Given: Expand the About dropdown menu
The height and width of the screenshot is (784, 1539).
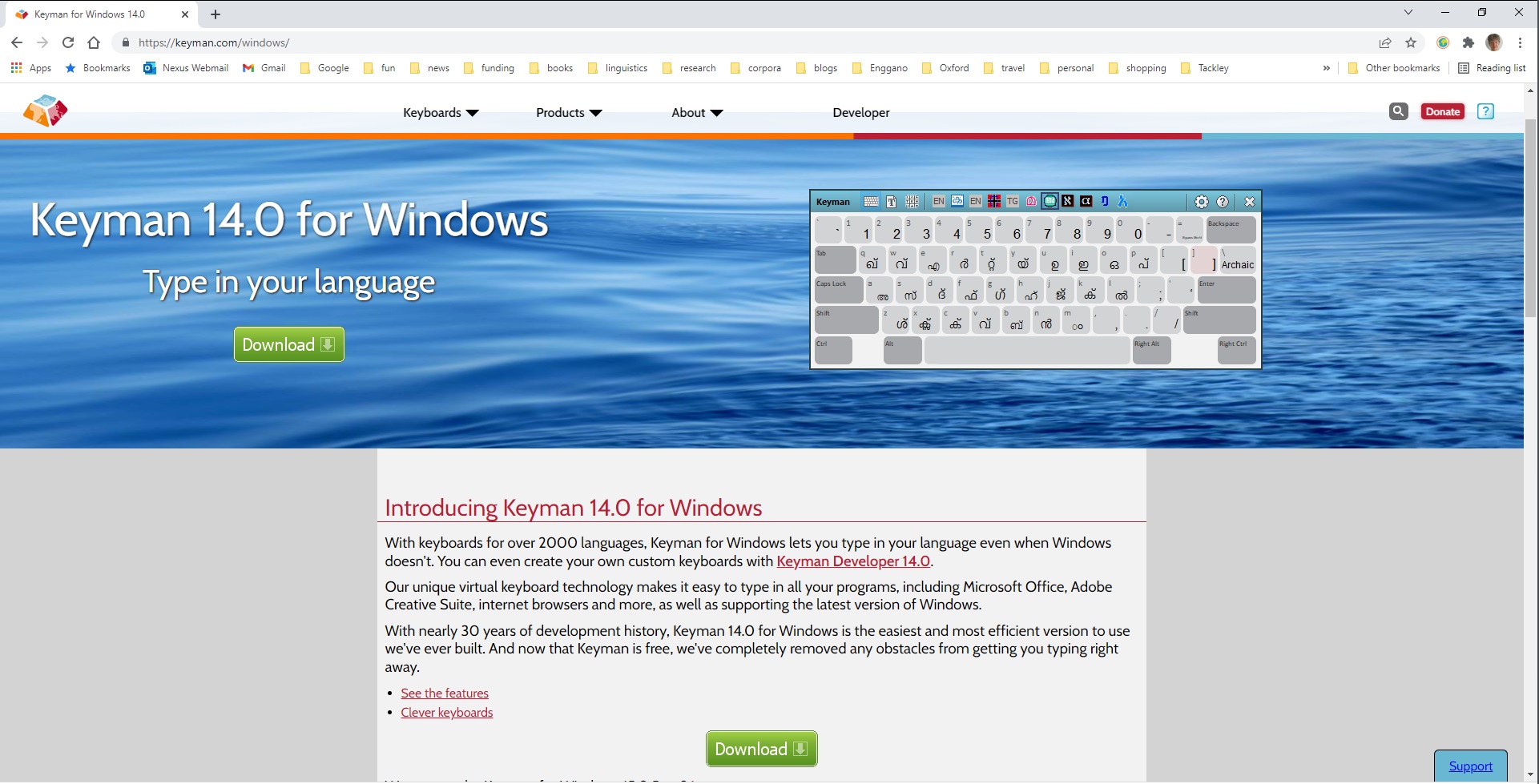Looking at the screenshot, I should pos(696,113).
